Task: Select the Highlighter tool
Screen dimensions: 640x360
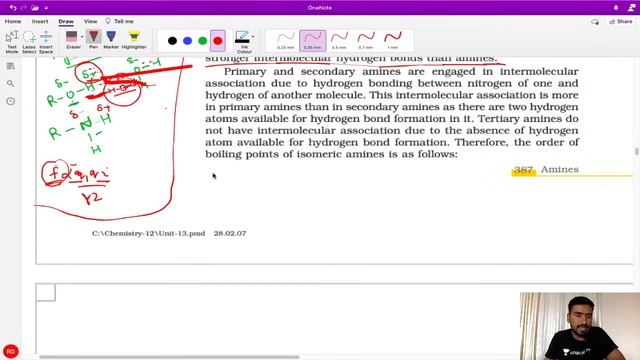Action: point(134,40)
